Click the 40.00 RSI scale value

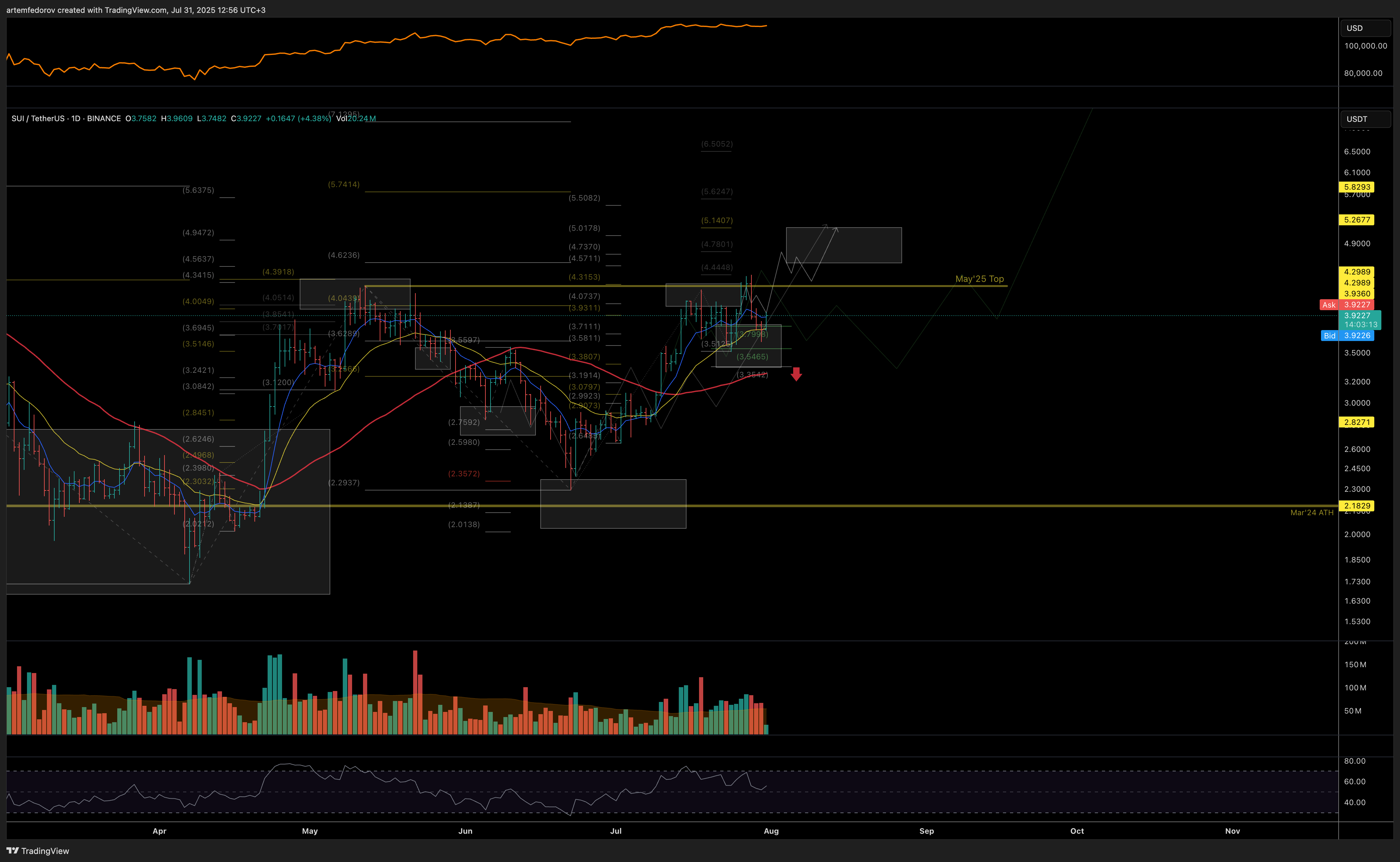pyautogui.click(x=1355, y=803)
